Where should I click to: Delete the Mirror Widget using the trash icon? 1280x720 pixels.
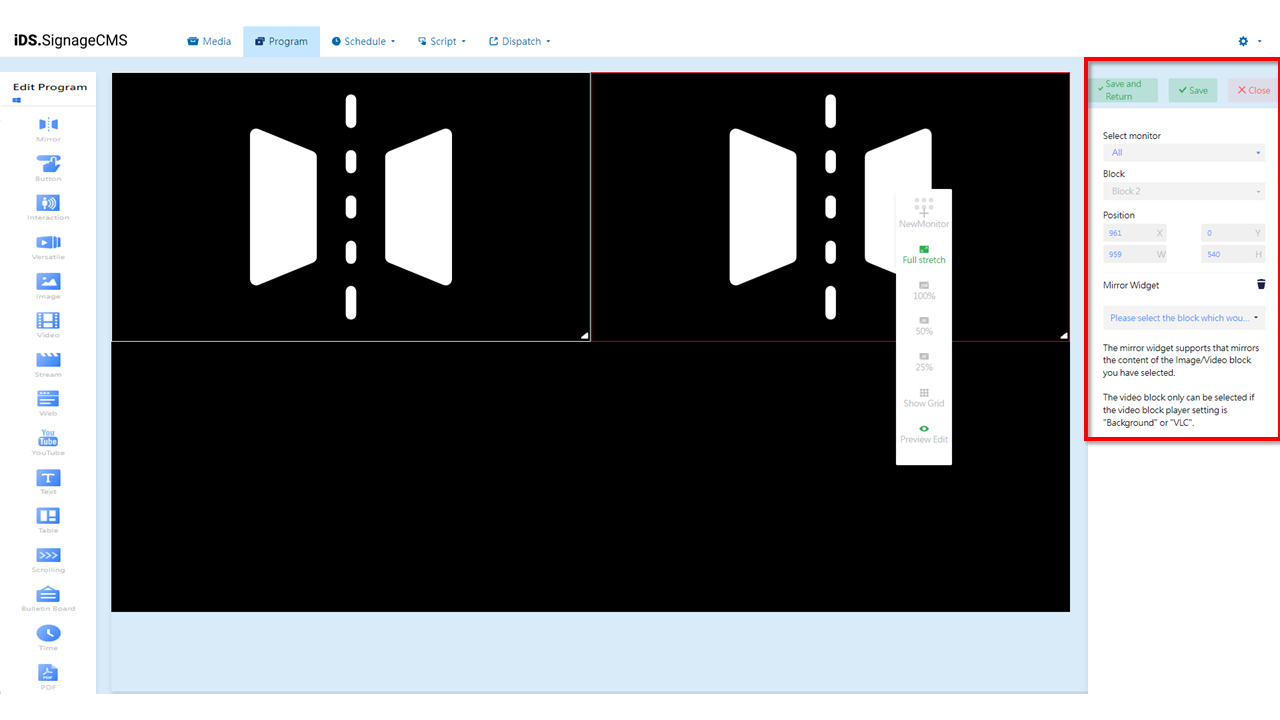tap(1261, 284)
